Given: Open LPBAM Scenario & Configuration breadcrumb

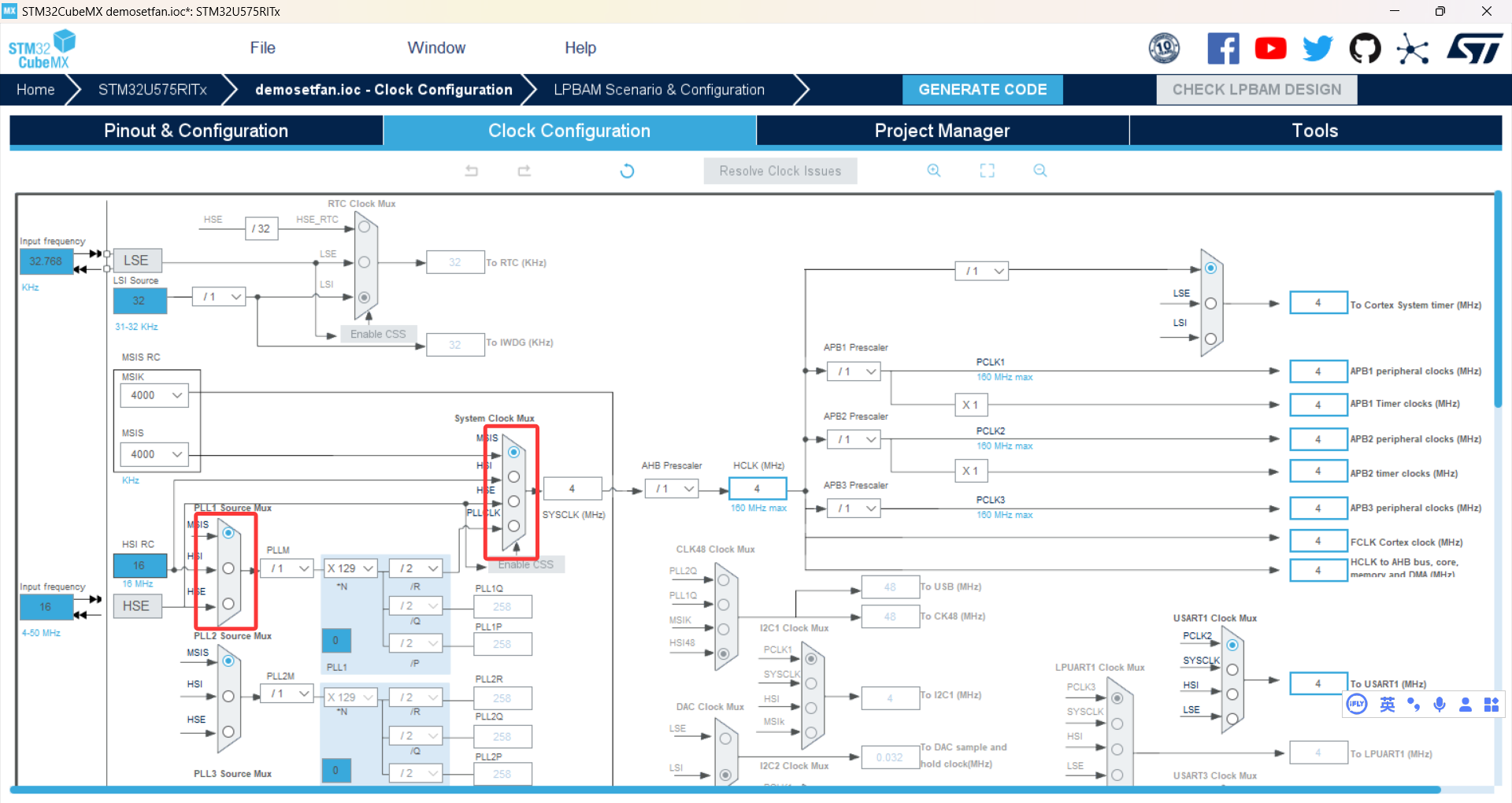Looking at the screenshot, I should click(x=659, y=90).
